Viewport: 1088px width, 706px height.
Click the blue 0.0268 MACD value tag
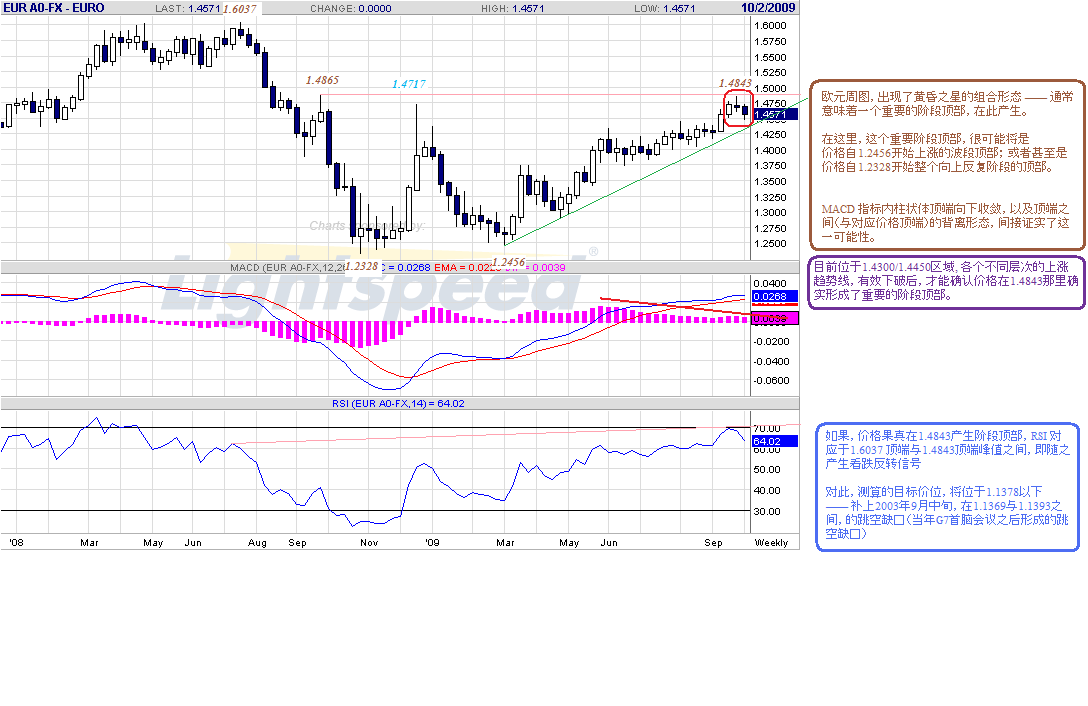[x=774, y=296]
